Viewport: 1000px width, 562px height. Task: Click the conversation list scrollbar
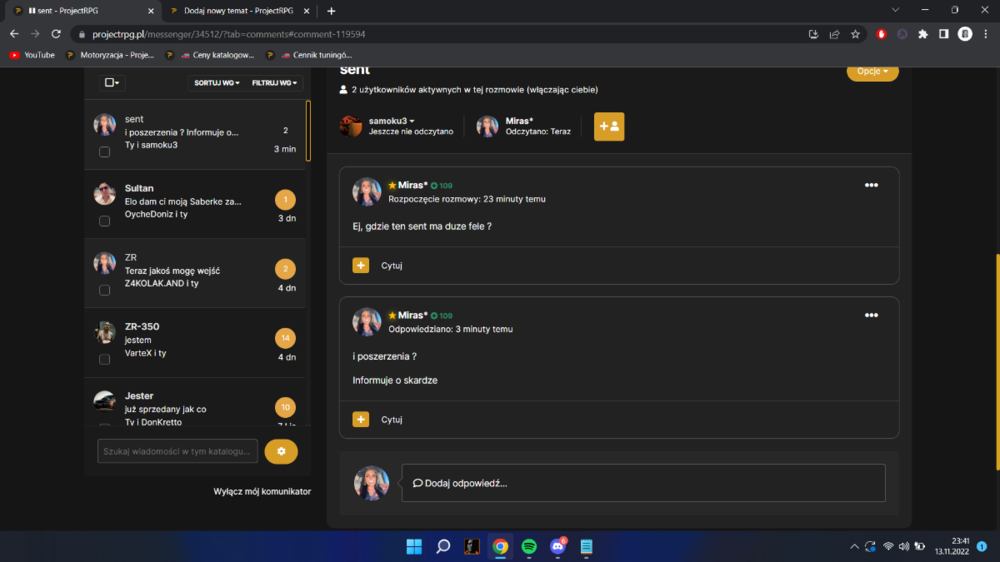309,131
